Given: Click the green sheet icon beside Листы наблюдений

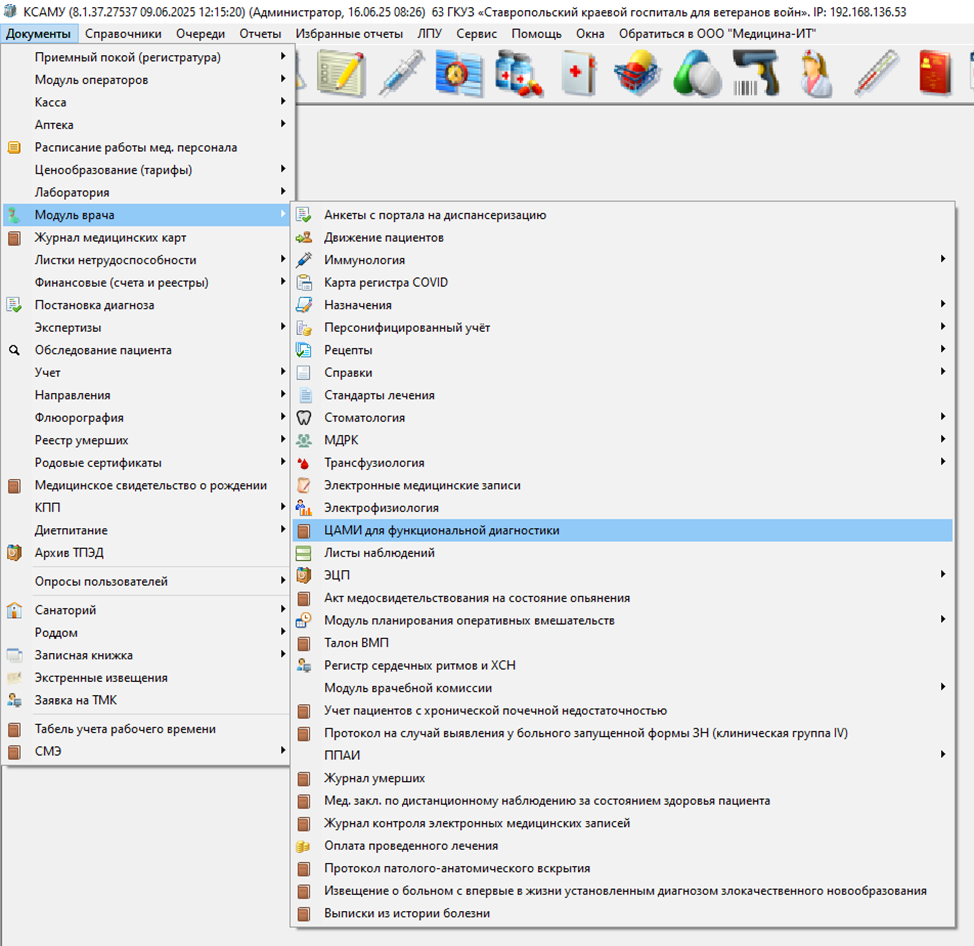Looking at the screenshot, I should click(304, 553).
